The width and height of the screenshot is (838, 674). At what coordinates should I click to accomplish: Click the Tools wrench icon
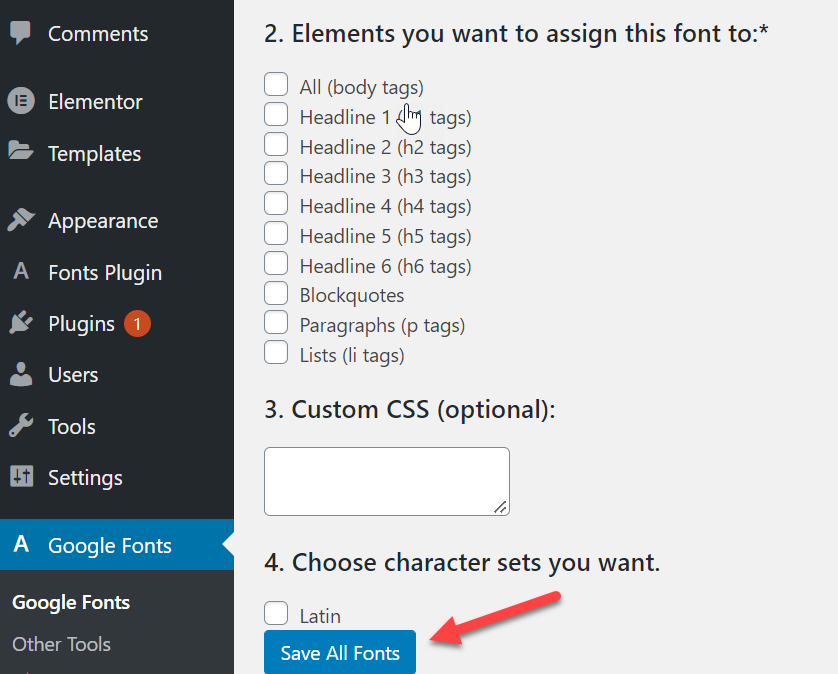point(21,425)
